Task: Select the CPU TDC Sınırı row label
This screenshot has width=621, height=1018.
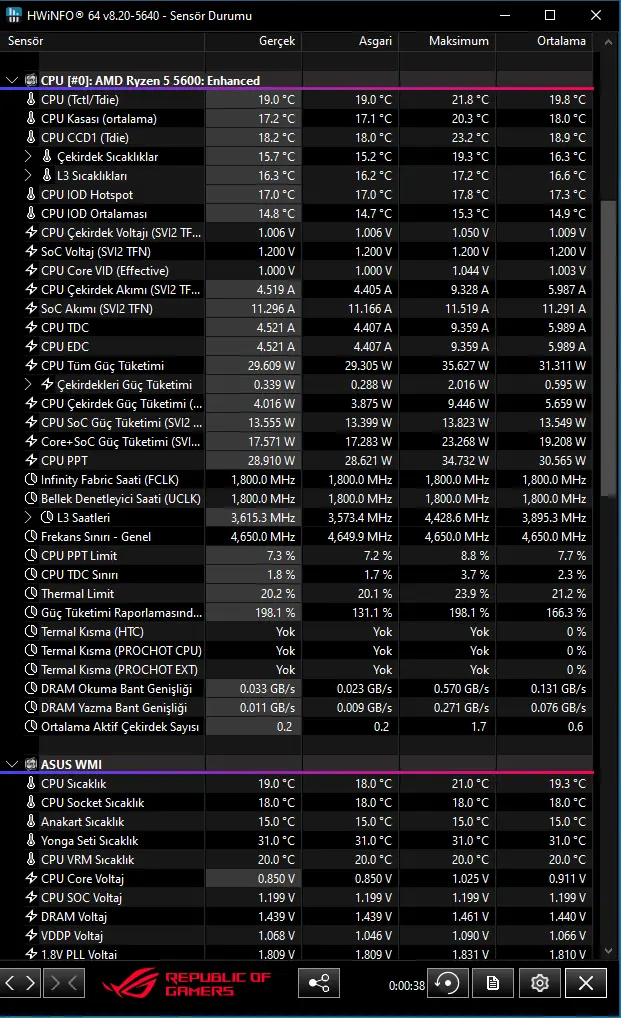Action: point(80,575)
